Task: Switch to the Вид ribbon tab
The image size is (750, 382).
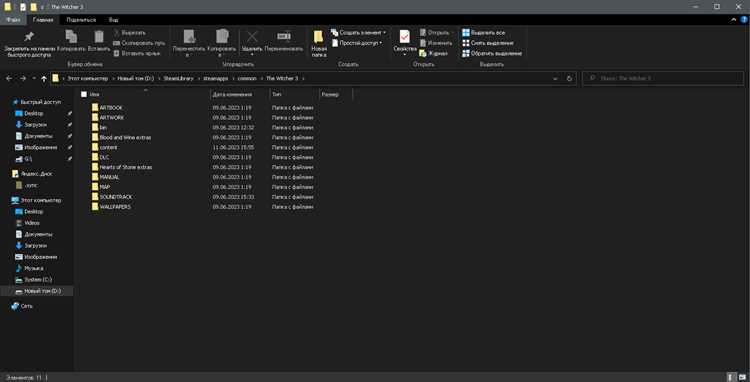Action: pyautogui.click(x=113, y=20)
